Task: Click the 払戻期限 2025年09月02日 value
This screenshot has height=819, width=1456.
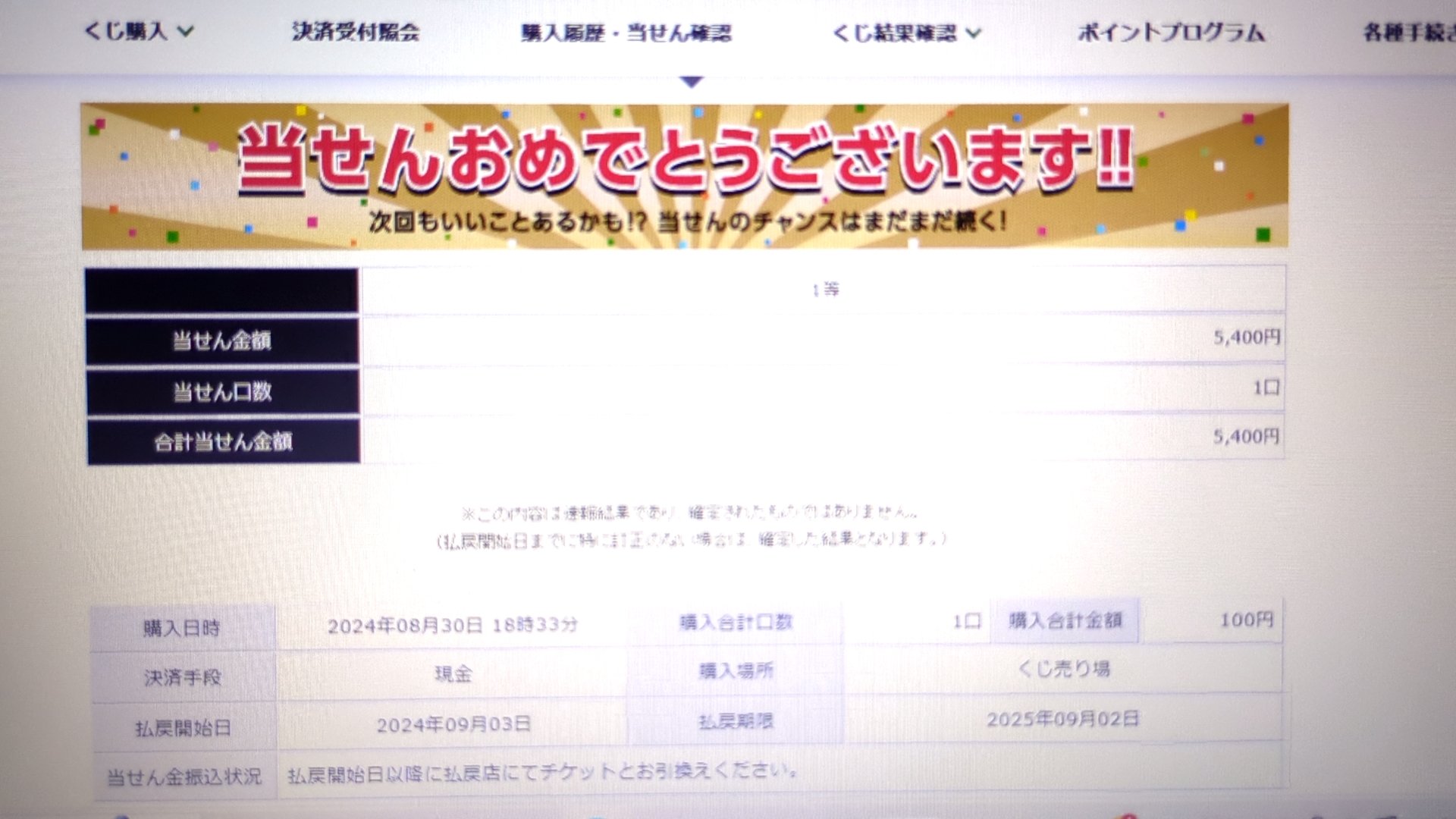Action: pyautogui.click(x=1062, y=719)
